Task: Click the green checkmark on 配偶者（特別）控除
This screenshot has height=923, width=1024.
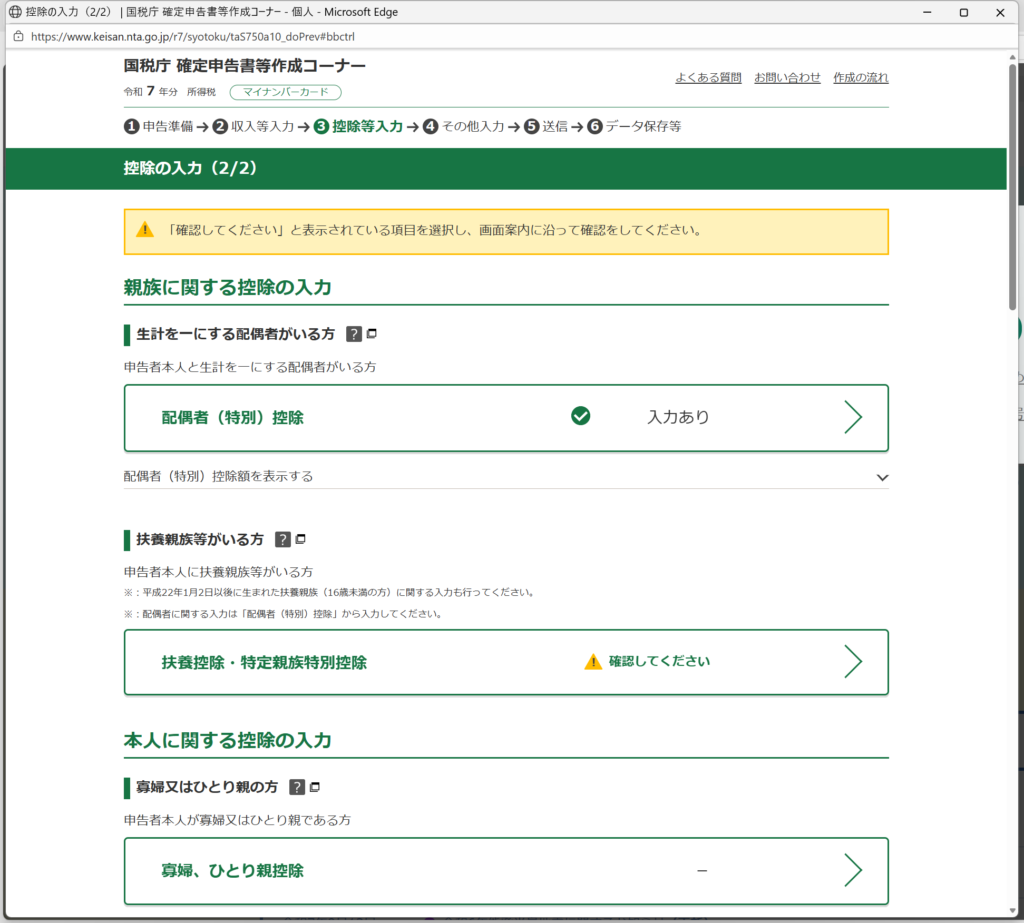Action: pyautogui.click(x=580, y=417)
